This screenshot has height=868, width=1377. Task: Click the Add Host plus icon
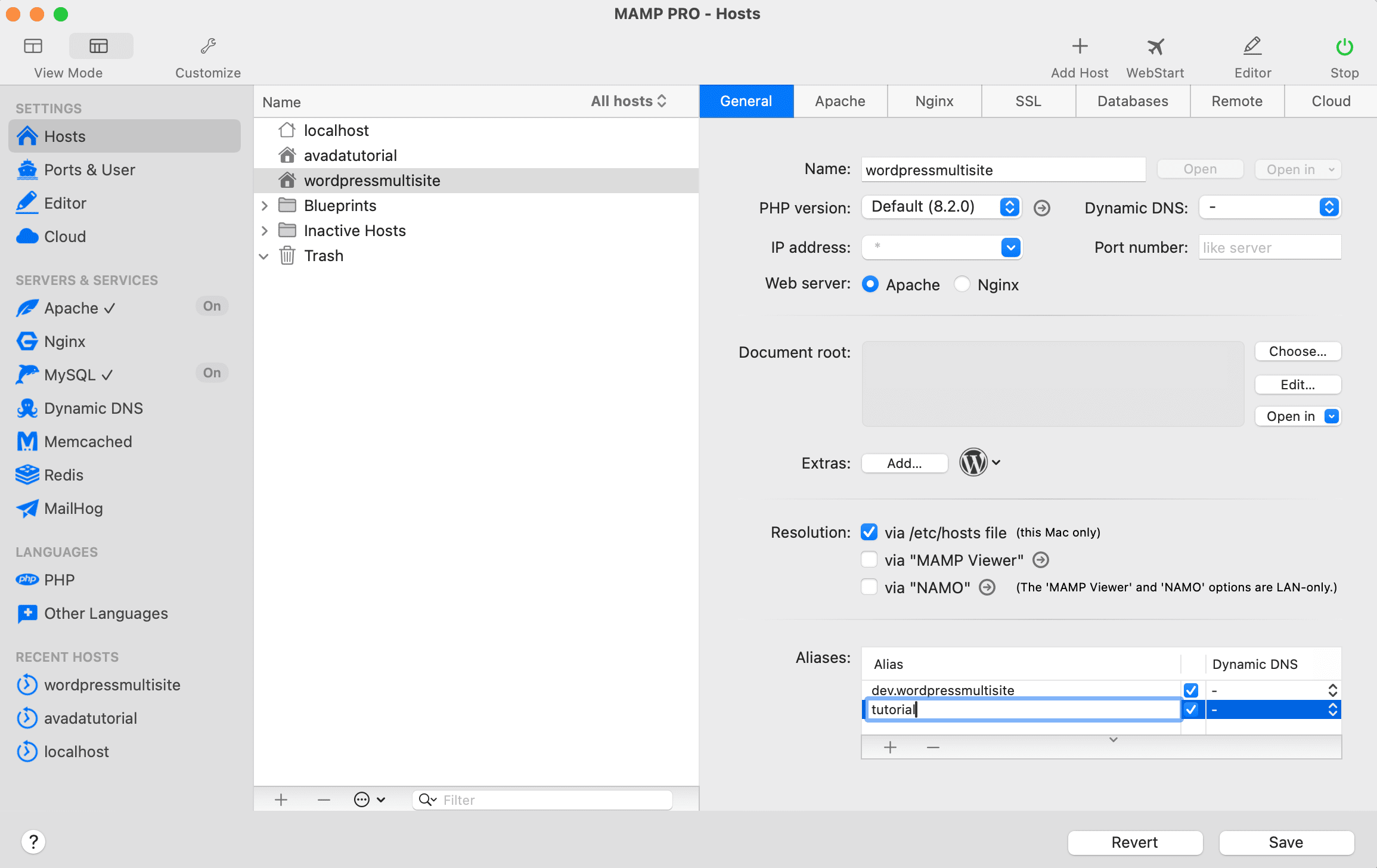1080,46
